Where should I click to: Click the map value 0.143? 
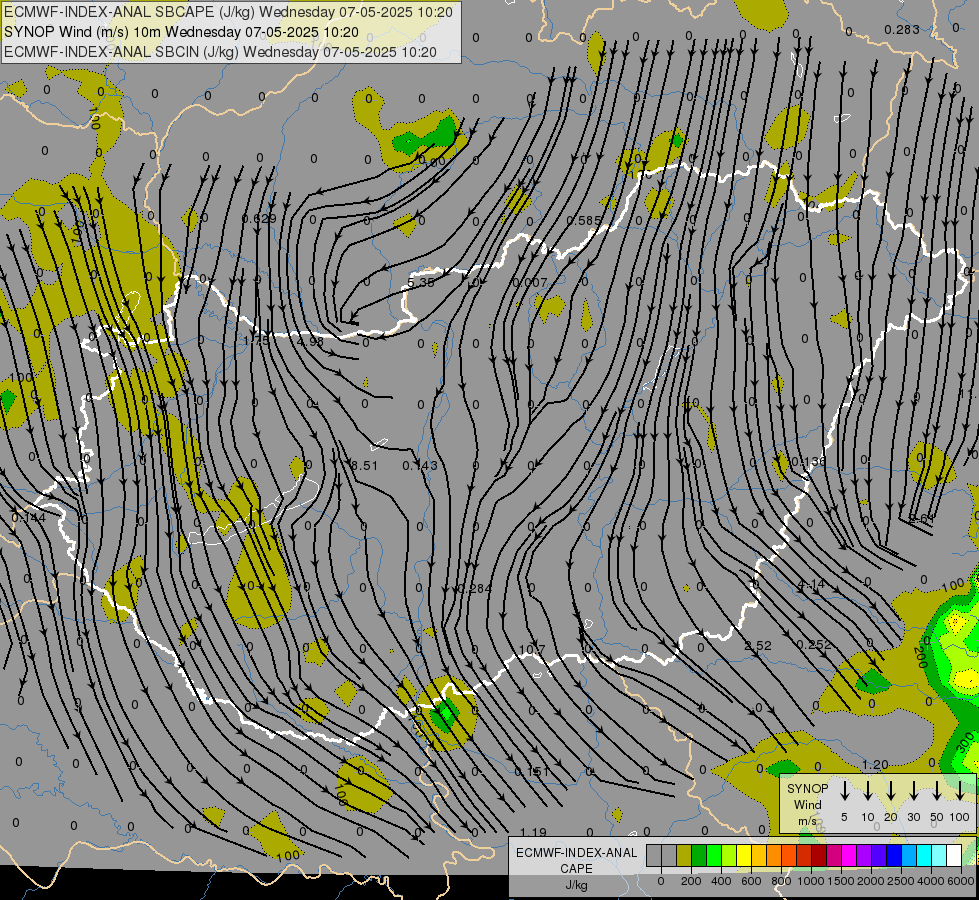[x=420, y=465]
